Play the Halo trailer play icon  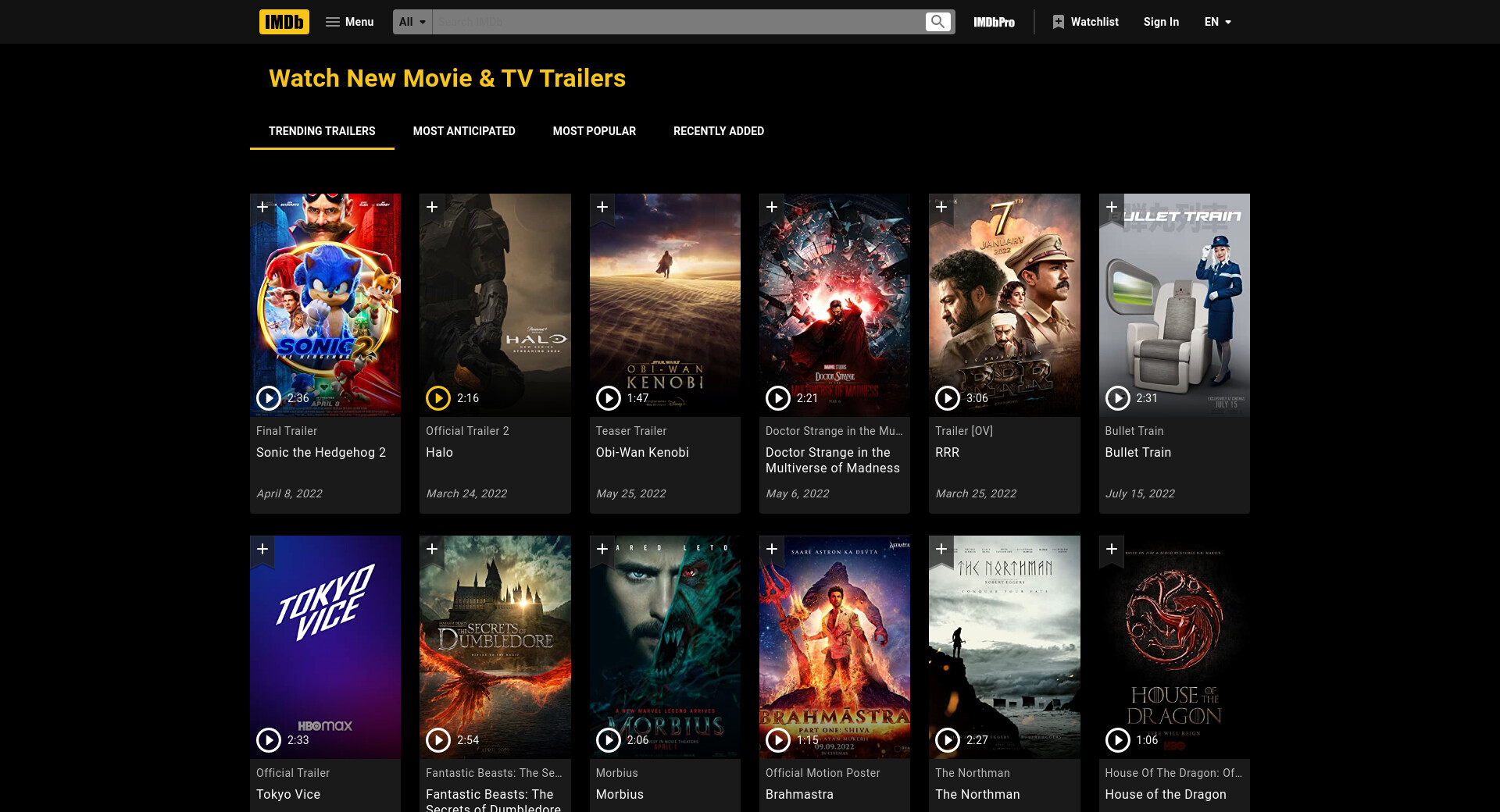(438, 398)
